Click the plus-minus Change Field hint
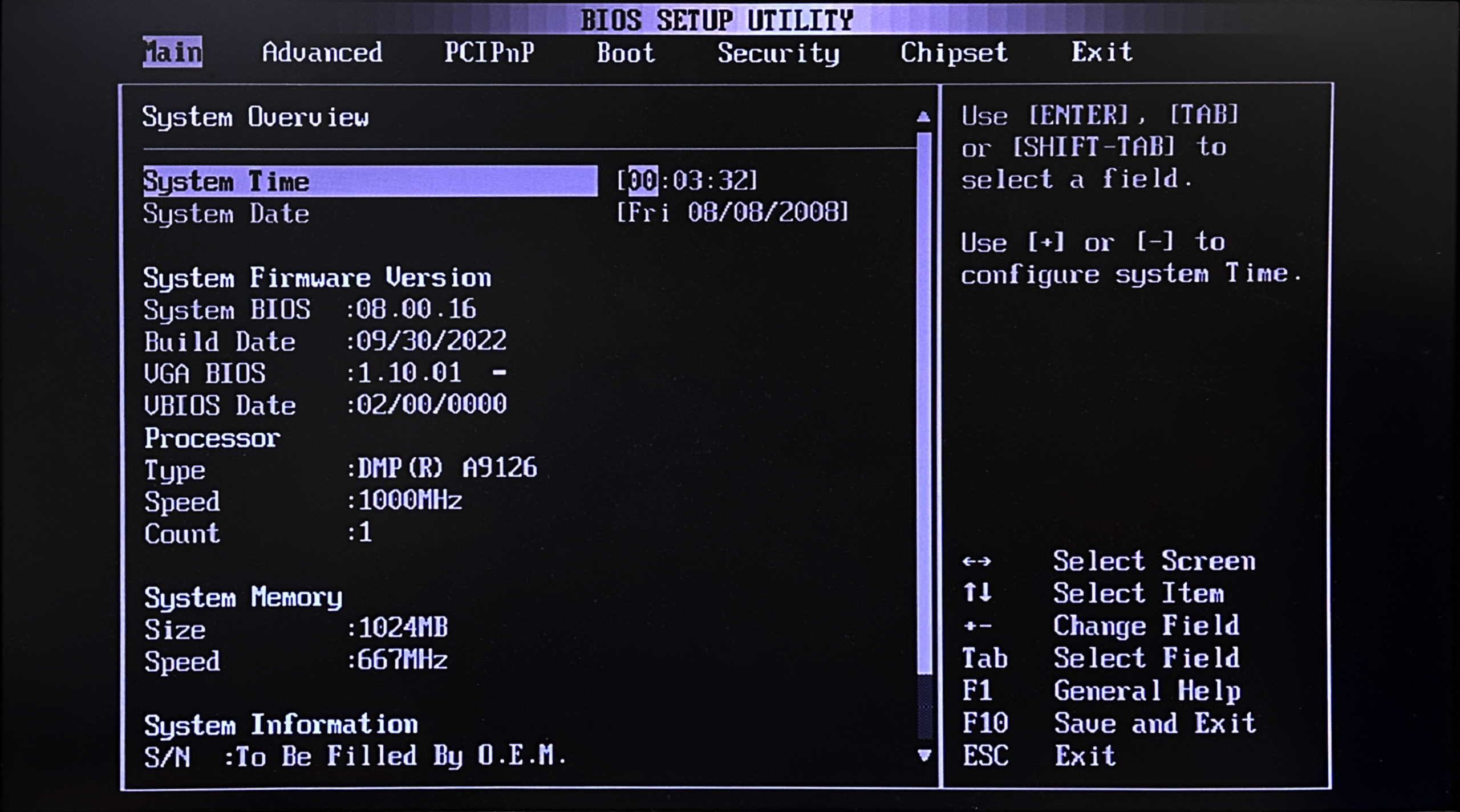1460x812 pixels. pos(1101,626)
